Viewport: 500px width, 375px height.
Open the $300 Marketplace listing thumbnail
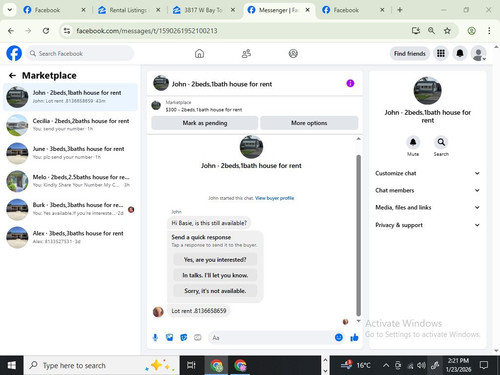(156, 106)
